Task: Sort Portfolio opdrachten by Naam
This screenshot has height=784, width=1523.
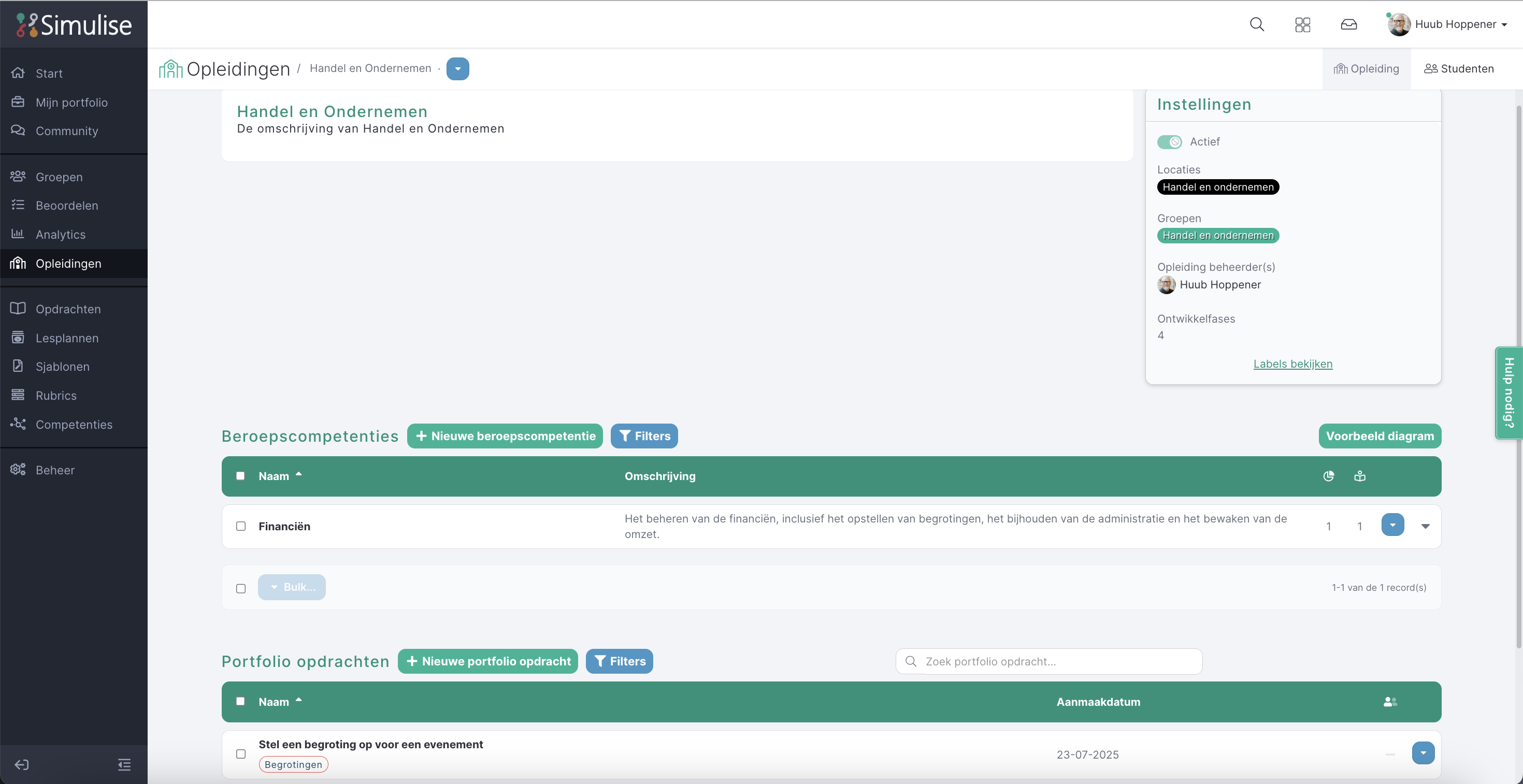Action: click(280, 701)
